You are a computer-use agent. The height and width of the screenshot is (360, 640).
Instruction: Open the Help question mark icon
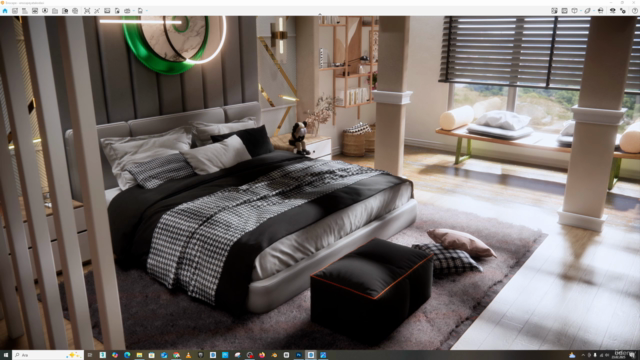635,11
